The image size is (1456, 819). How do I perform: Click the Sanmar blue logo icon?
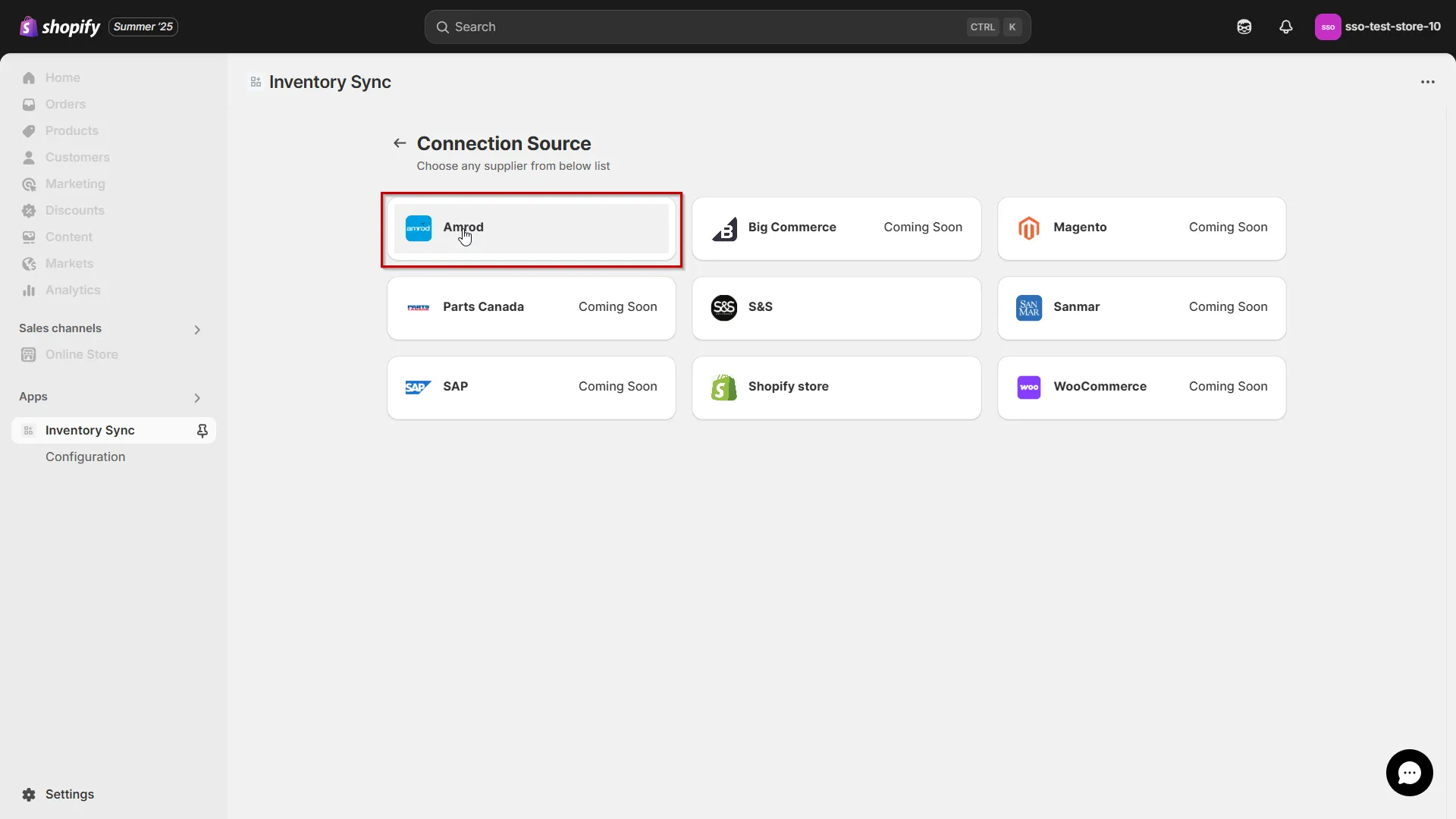click(x=1029, y=308)
